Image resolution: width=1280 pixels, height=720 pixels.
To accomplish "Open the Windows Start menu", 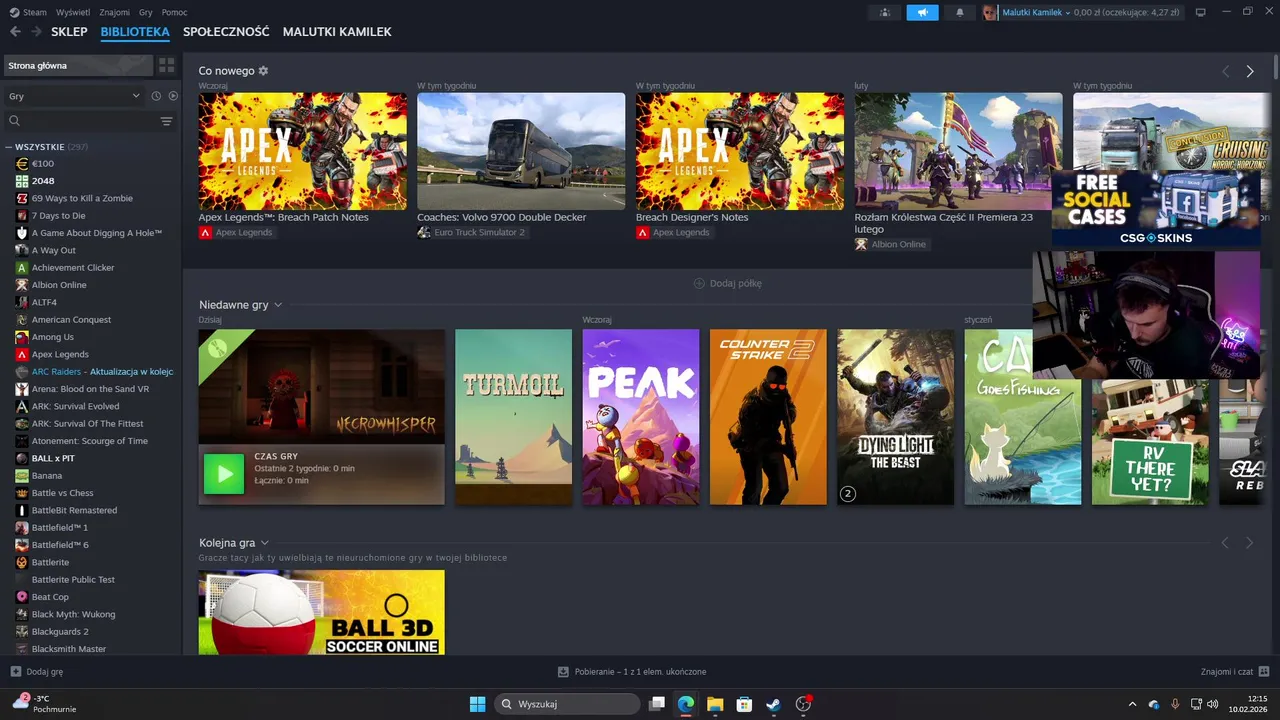I will click(477, 704).
